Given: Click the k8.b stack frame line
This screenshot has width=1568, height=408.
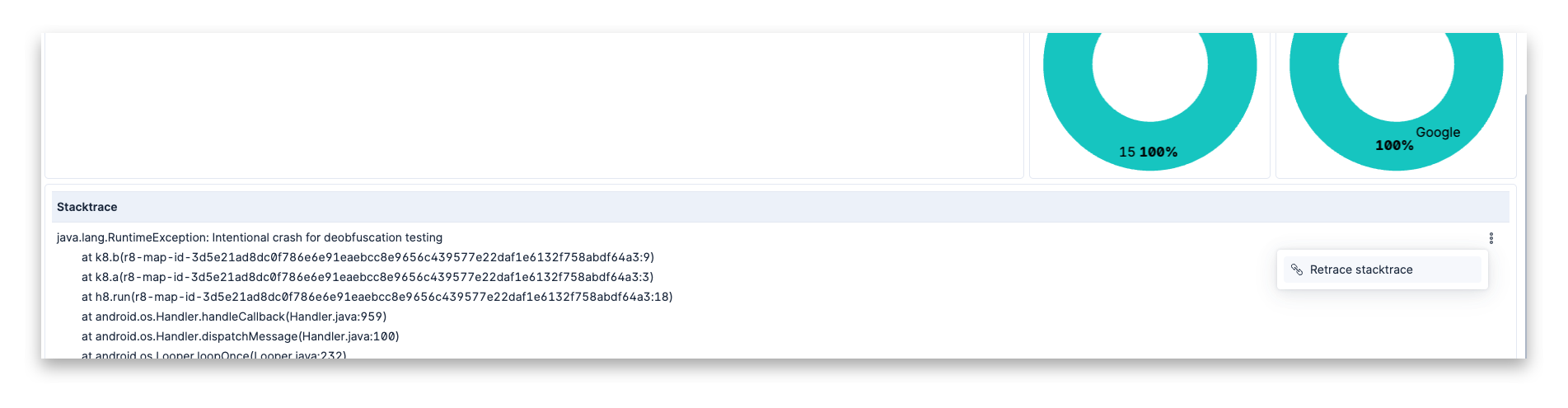Looking at the screenshot, I should (x=367, y=257).
